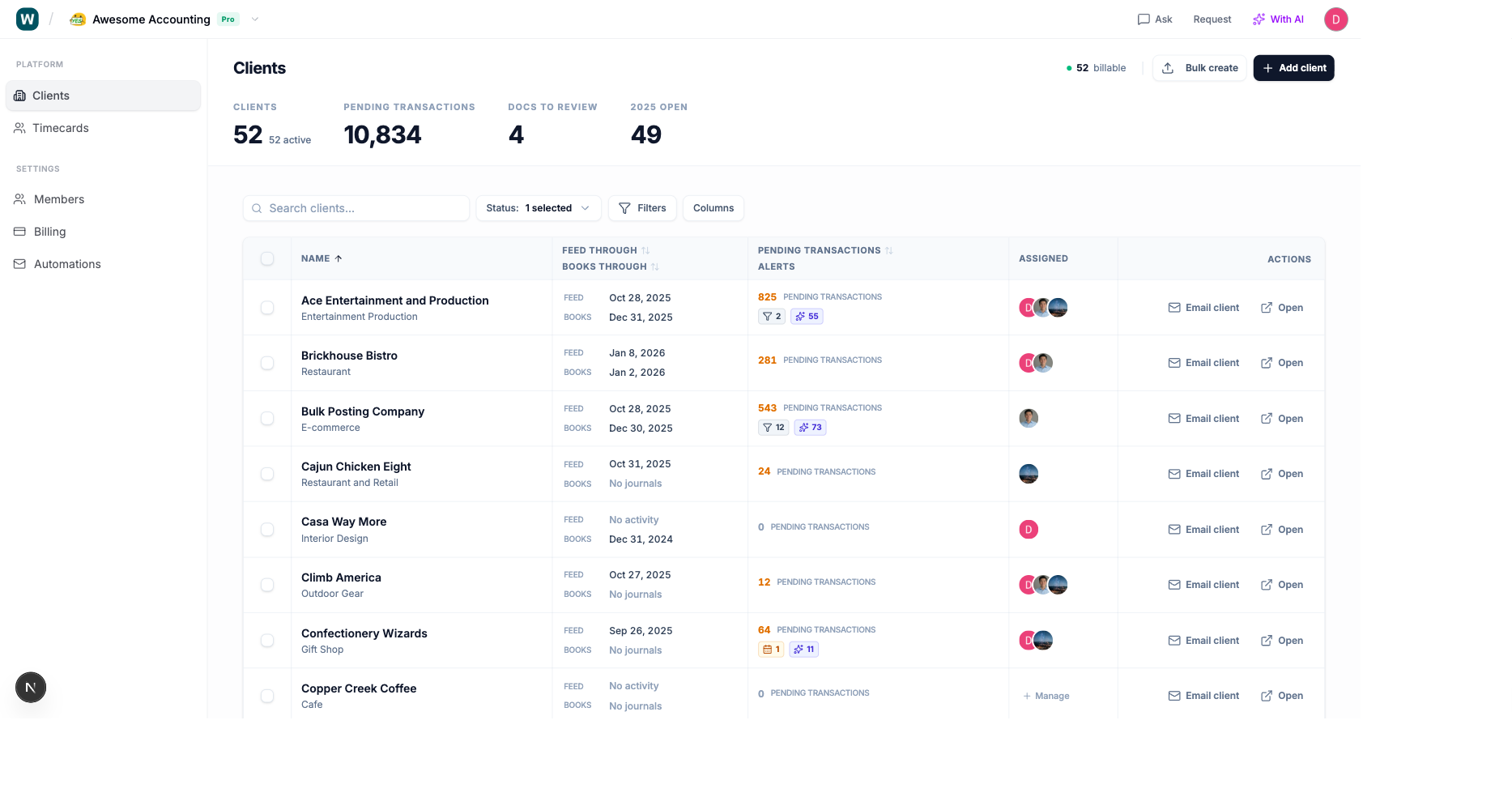This screenshot has width=1512, height=797.
Task: Email client for Climb America
Action: click(x=1203, y=585)
